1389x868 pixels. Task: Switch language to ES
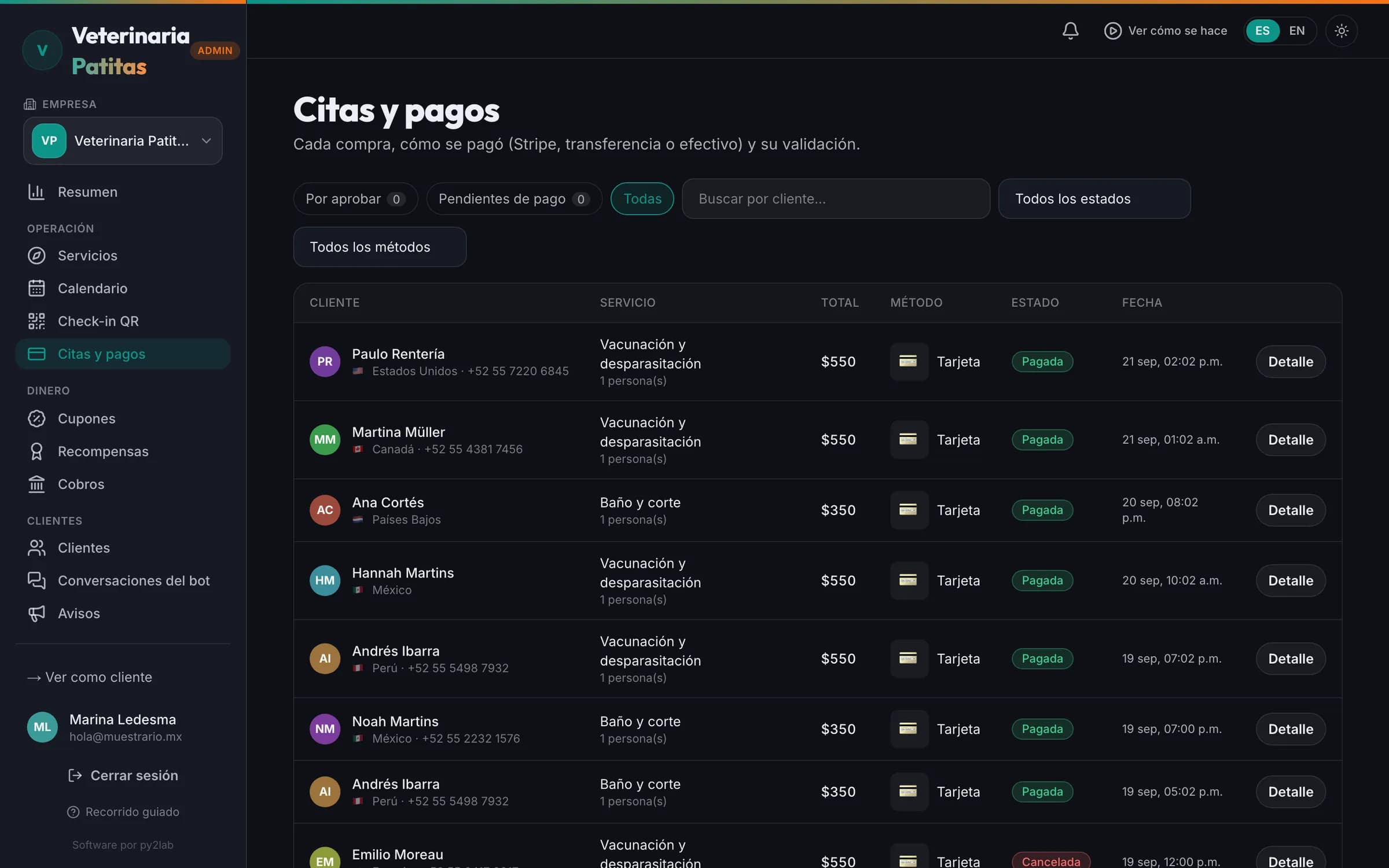(x=1262, y=31)
